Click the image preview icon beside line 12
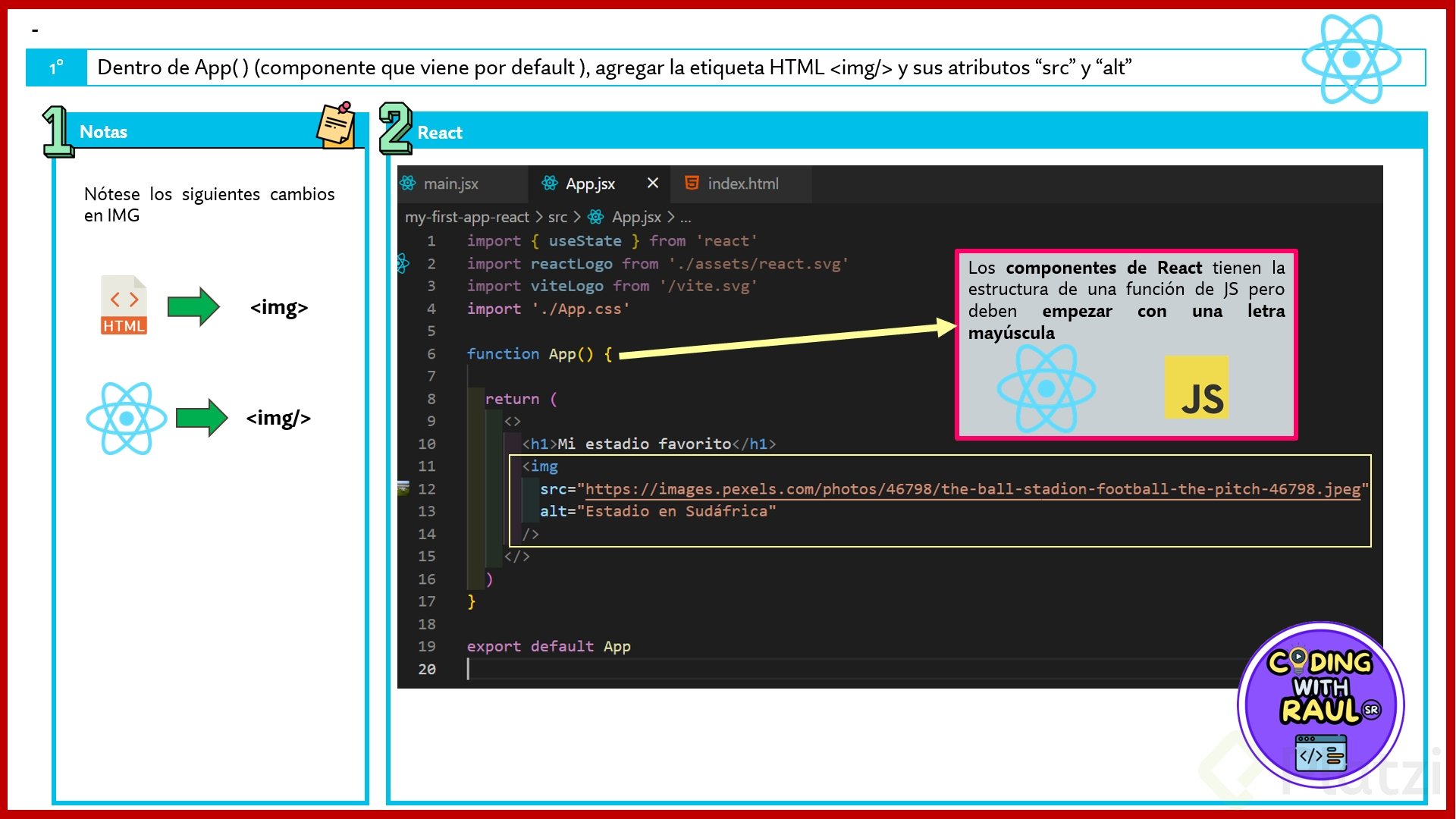The image size is (1456, 819). tap(403, 488)
